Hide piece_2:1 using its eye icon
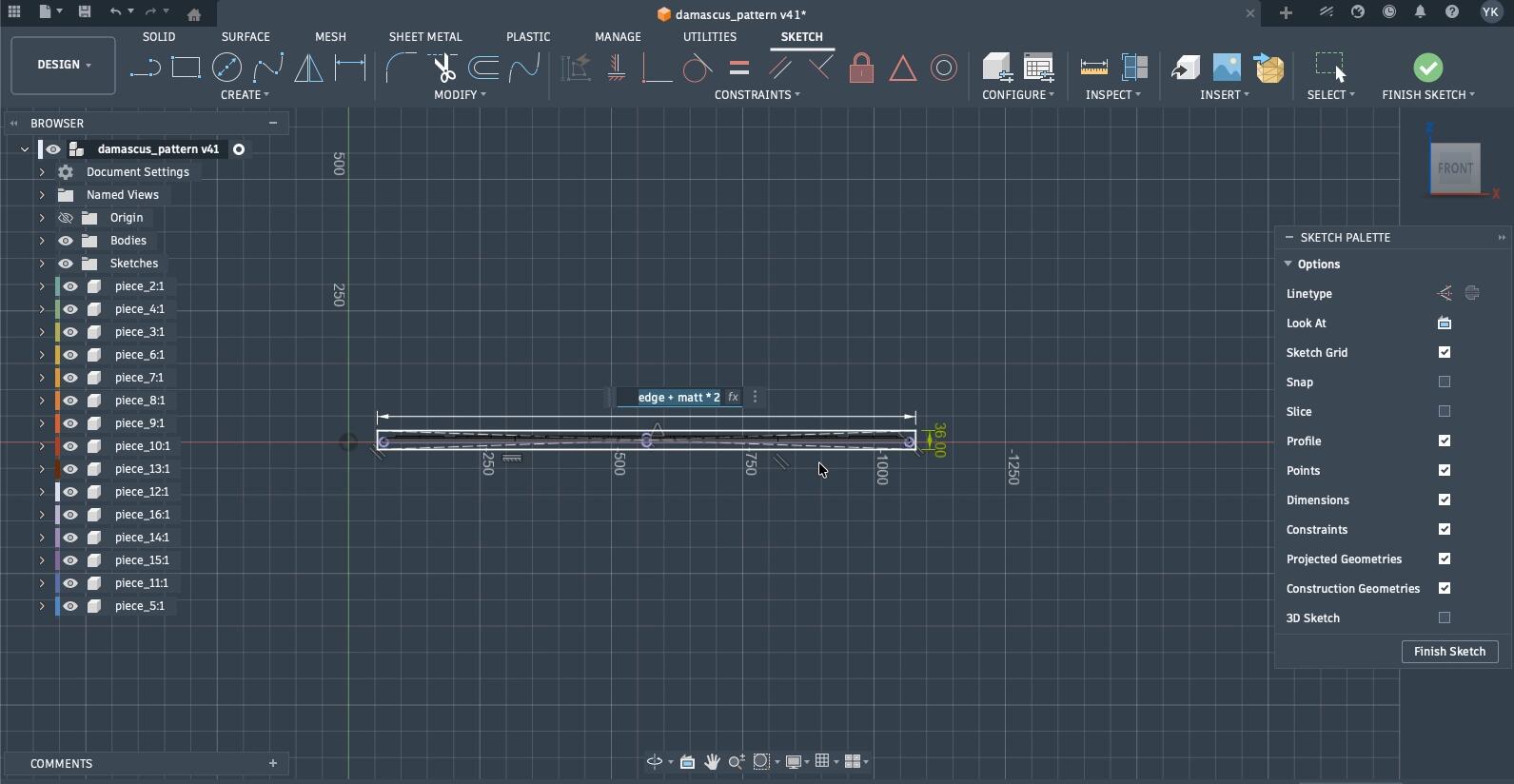The width and height of the screenshot is (1514, 784). [70, 286]
